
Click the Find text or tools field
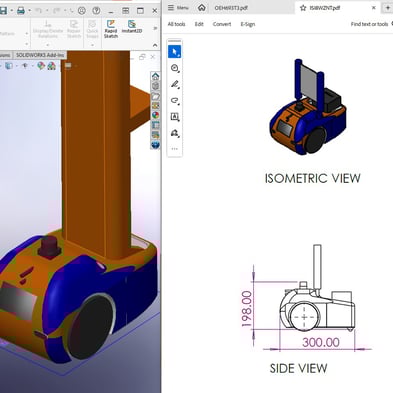(369, 24)
